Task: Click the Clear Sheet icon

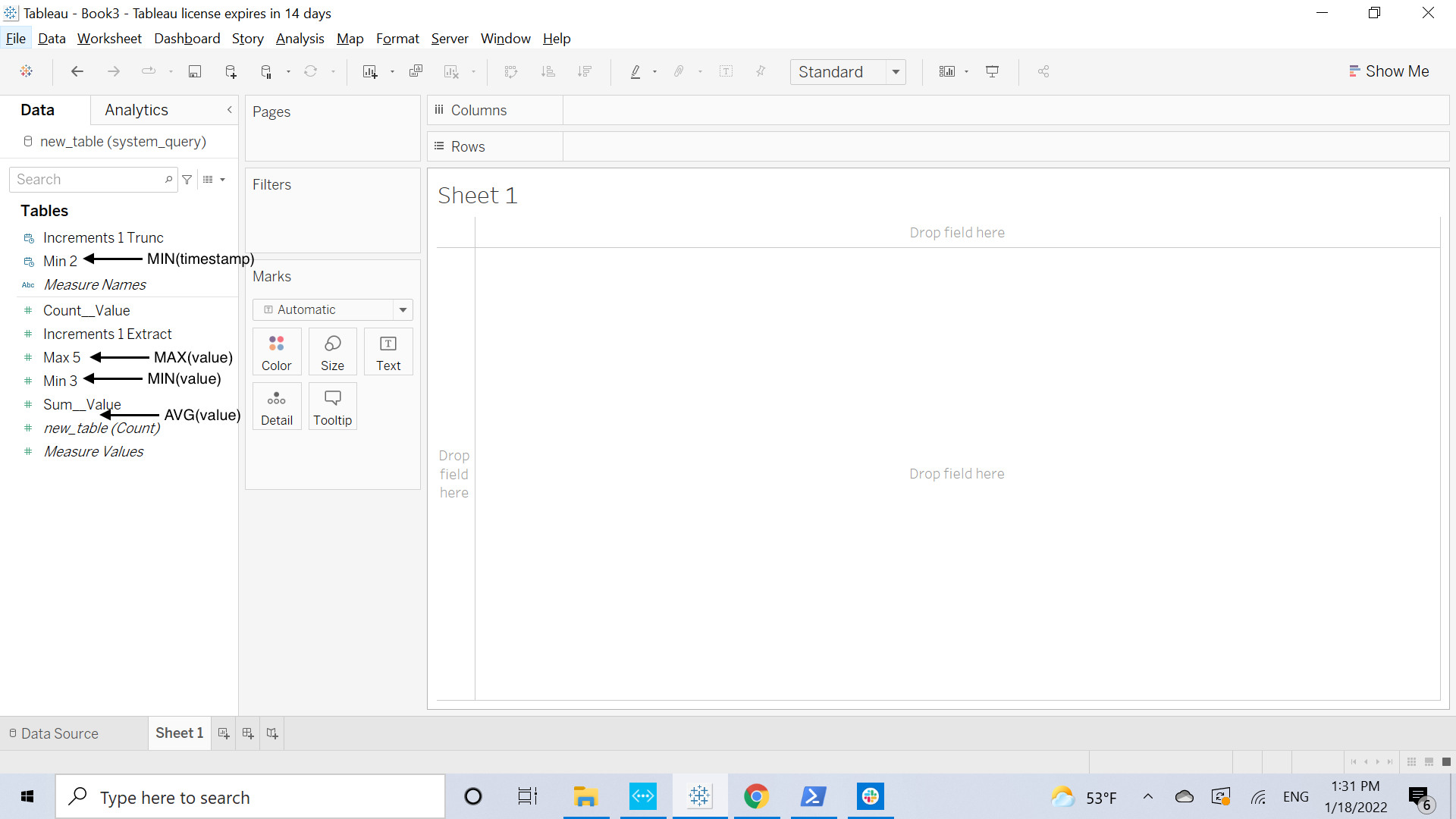Action: pos(451,71)
